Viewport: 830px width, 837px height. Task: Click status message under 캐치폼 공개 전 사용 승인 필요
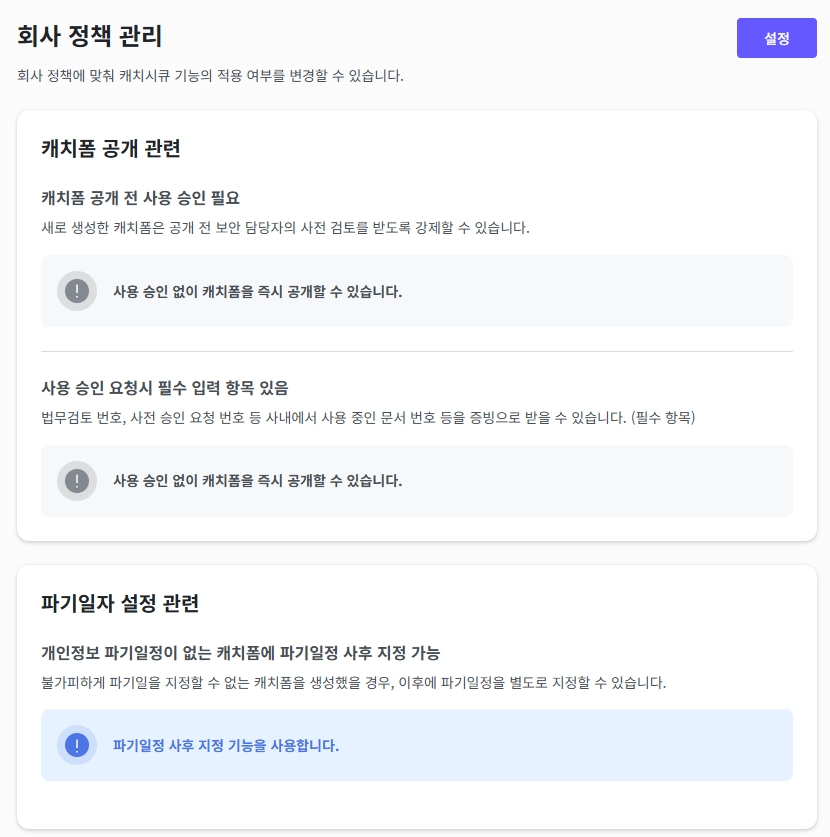(x=257, y=292)
